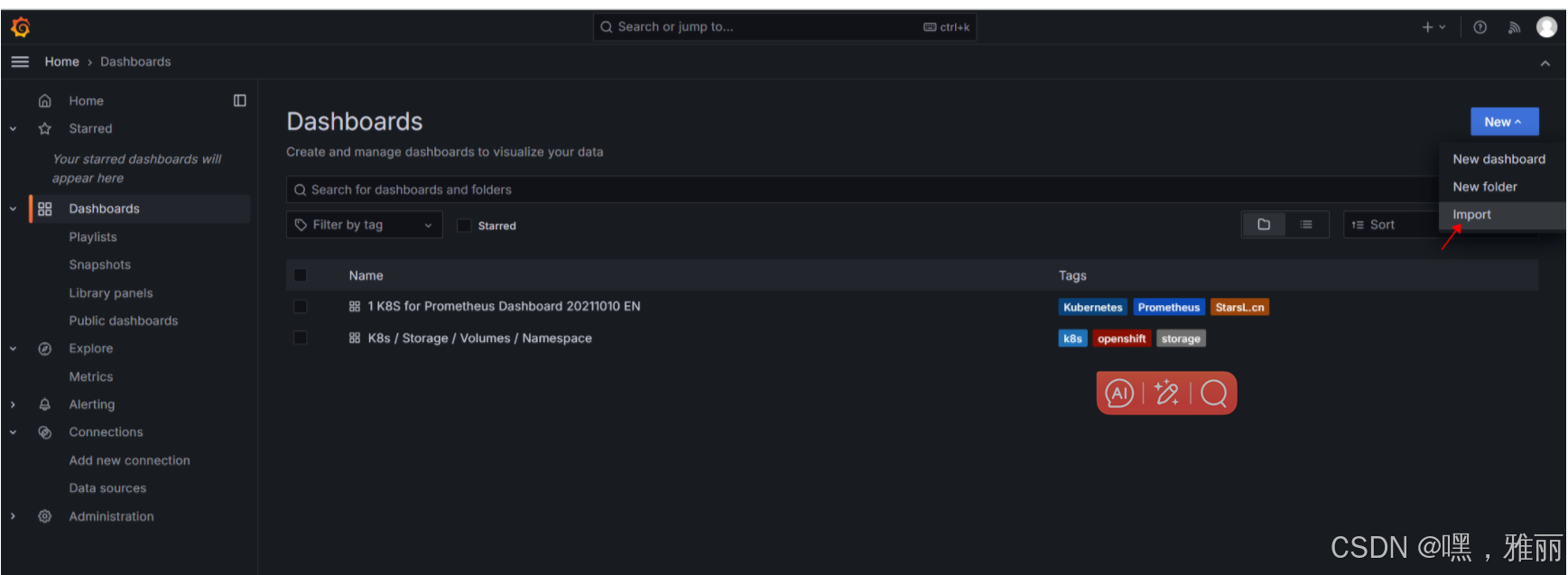Viewport: 1568px width, 575px height.
Task: Click the Tags column header
Action: pyautogui.click(x=1072, y=276)
